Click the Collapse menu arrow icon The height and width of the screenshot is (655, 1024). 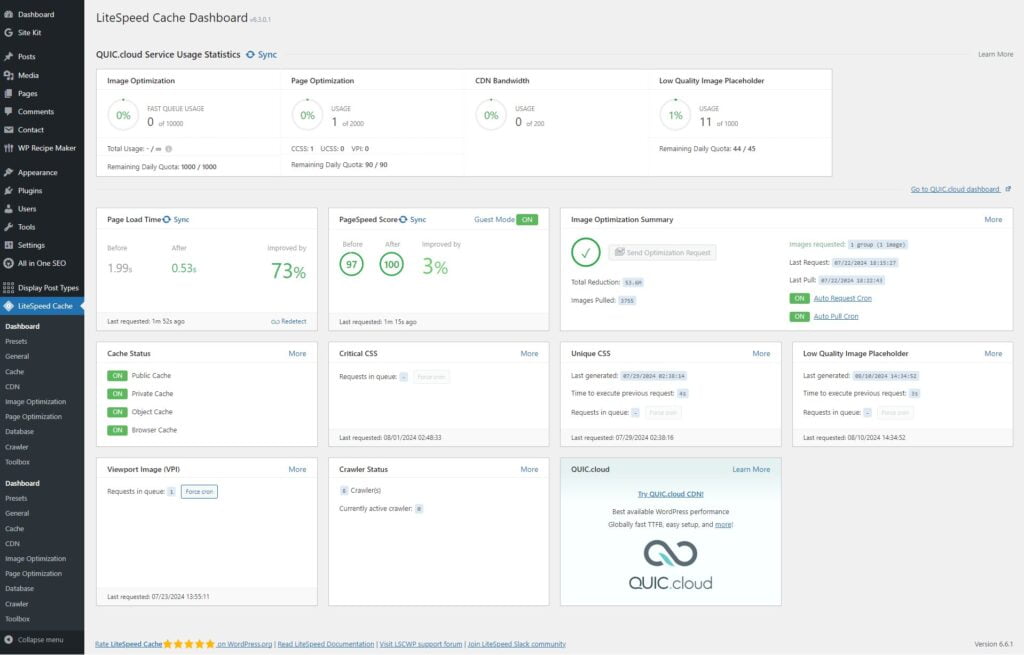coord(8,639)
